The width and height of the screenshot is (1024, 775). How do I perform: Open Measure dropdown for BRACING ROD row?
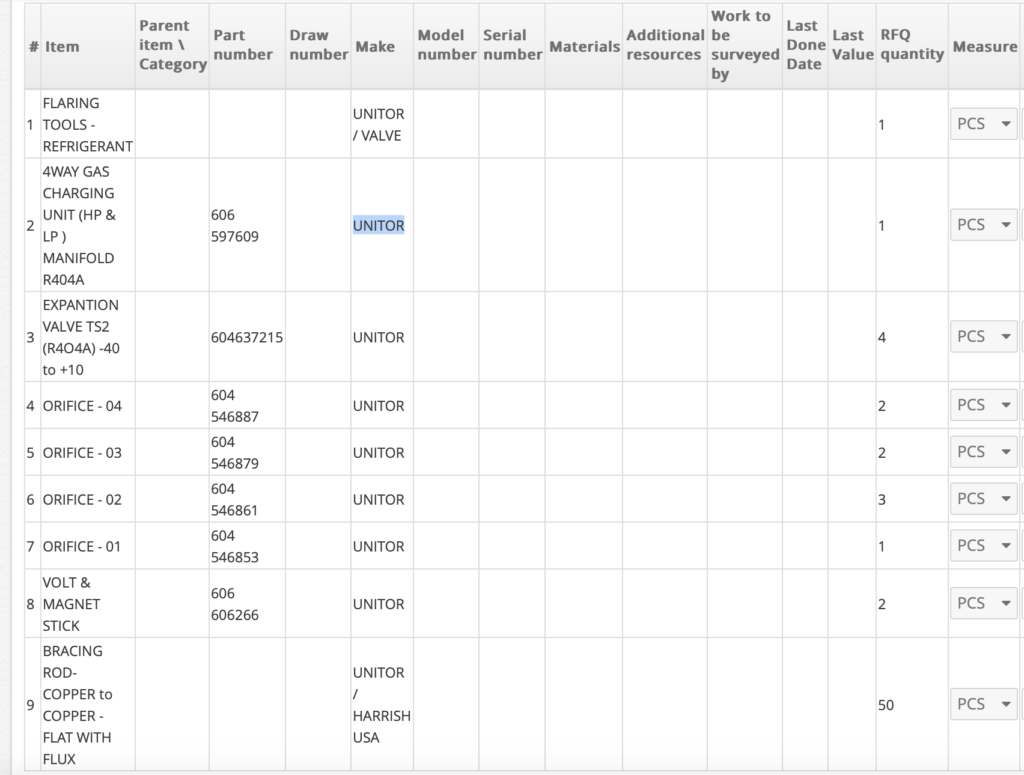pyautogui.click(x=982, y=704)
